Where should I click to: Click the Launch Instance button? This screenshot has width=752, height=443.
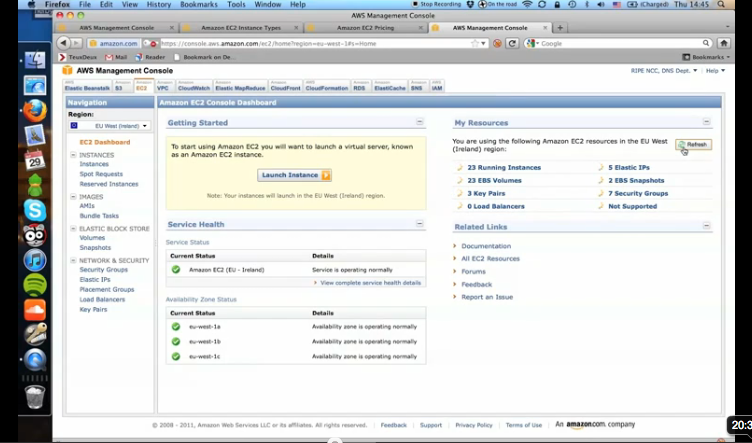(294, 175)
